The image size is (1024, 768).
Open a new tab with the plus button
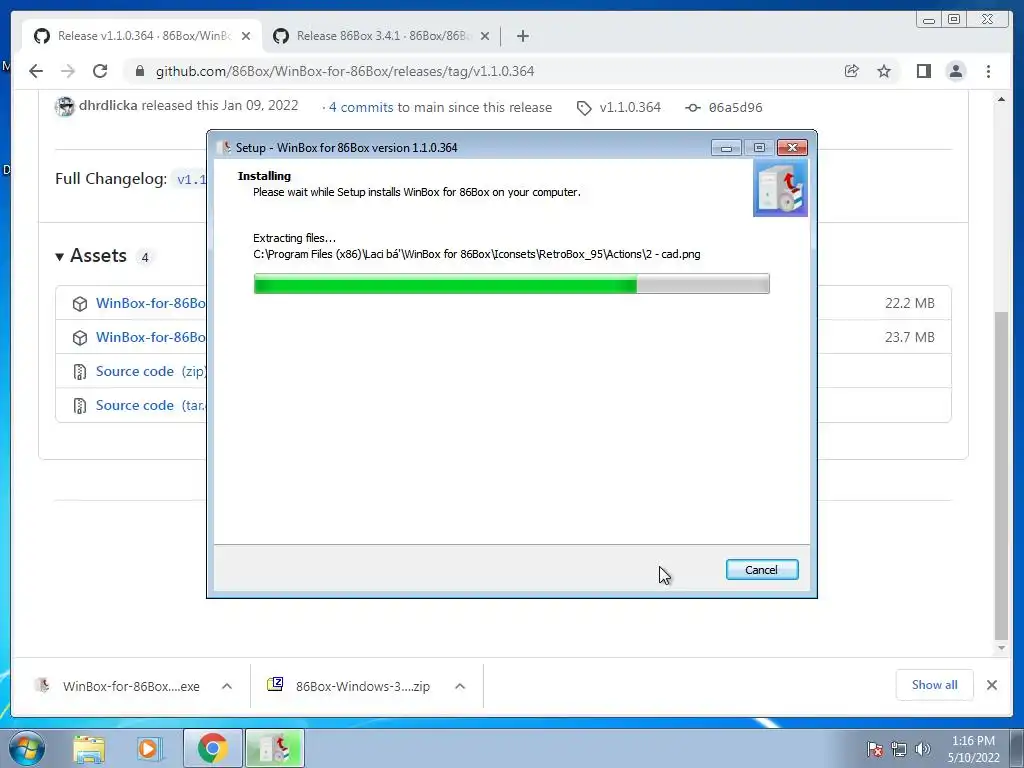(x=522, y=36)
